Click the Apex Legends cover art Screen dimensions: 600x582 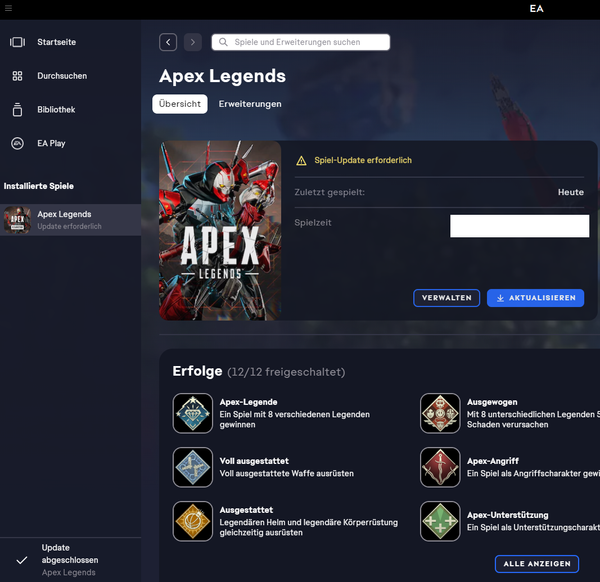(220, 230)
